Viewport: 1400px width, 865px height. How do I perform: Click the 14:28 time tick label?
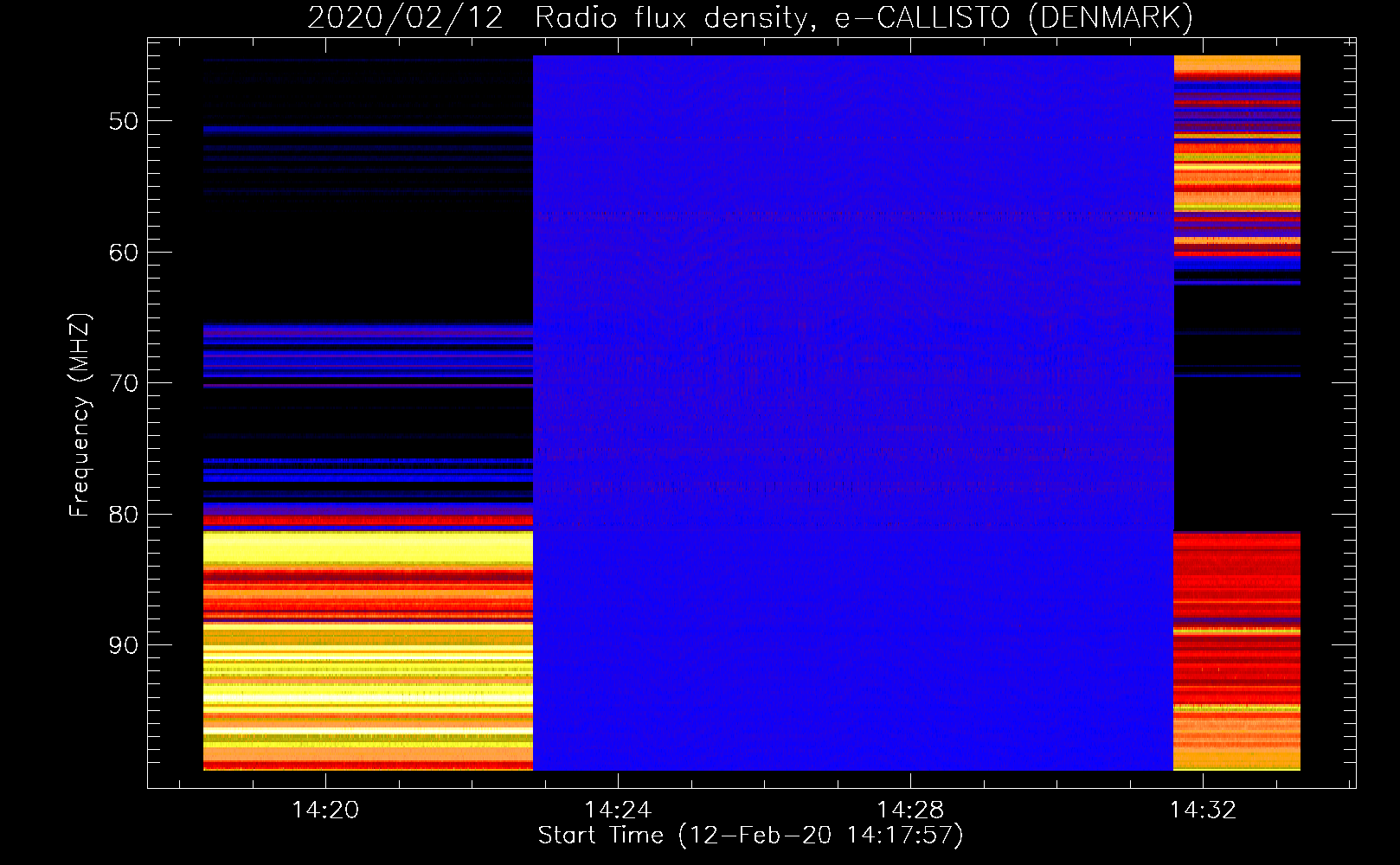coord(910,811)
